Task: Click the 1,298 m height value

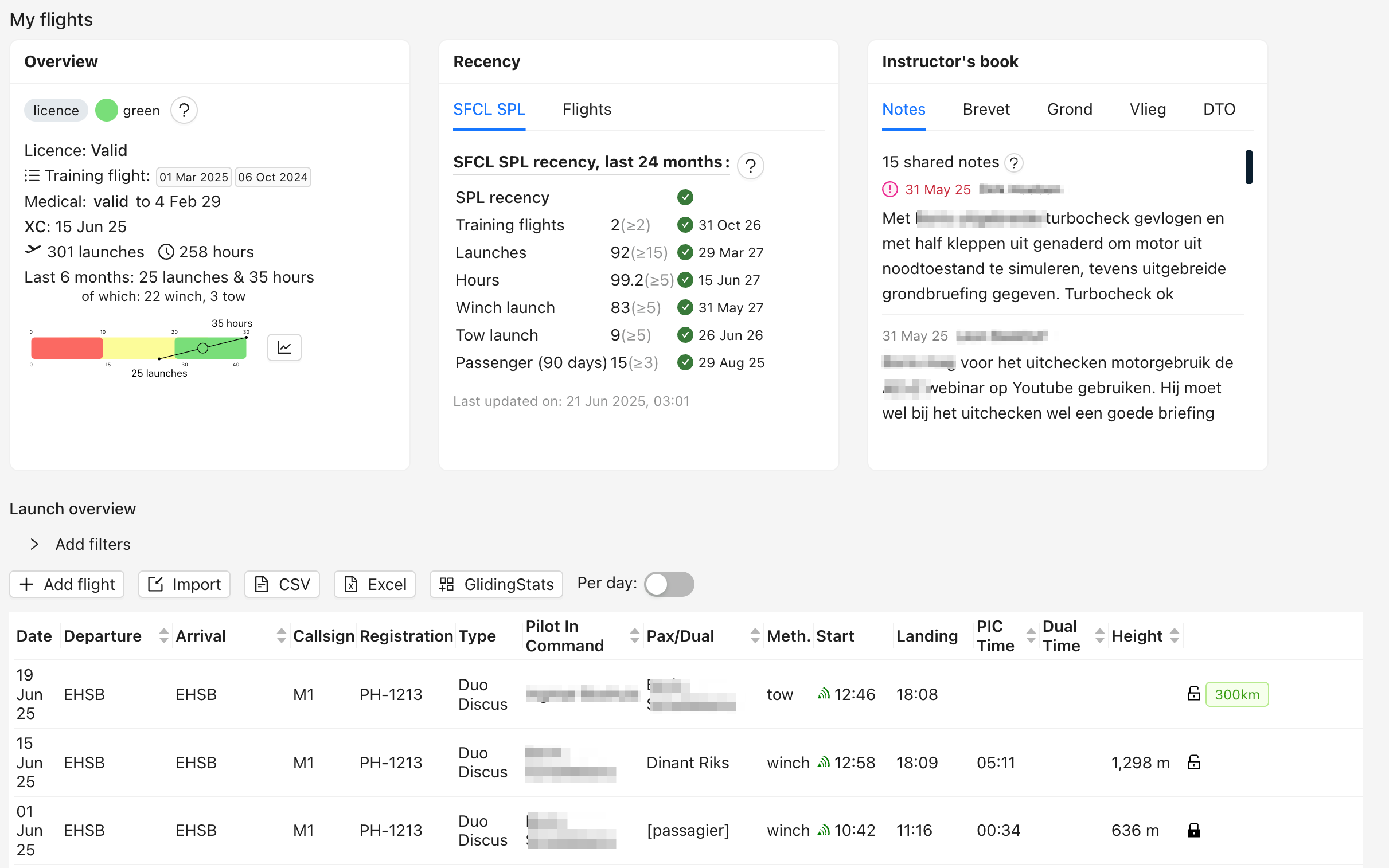Action: tap(1140, 763)
